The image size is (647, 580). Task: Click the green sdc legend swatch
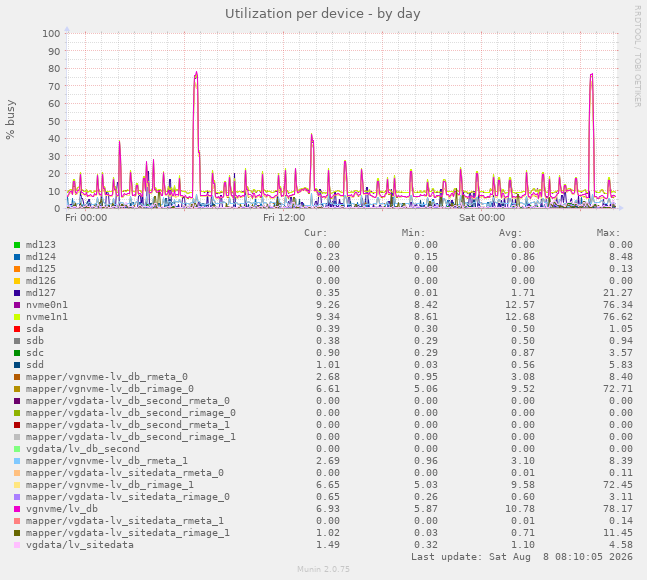click(17, 353)
